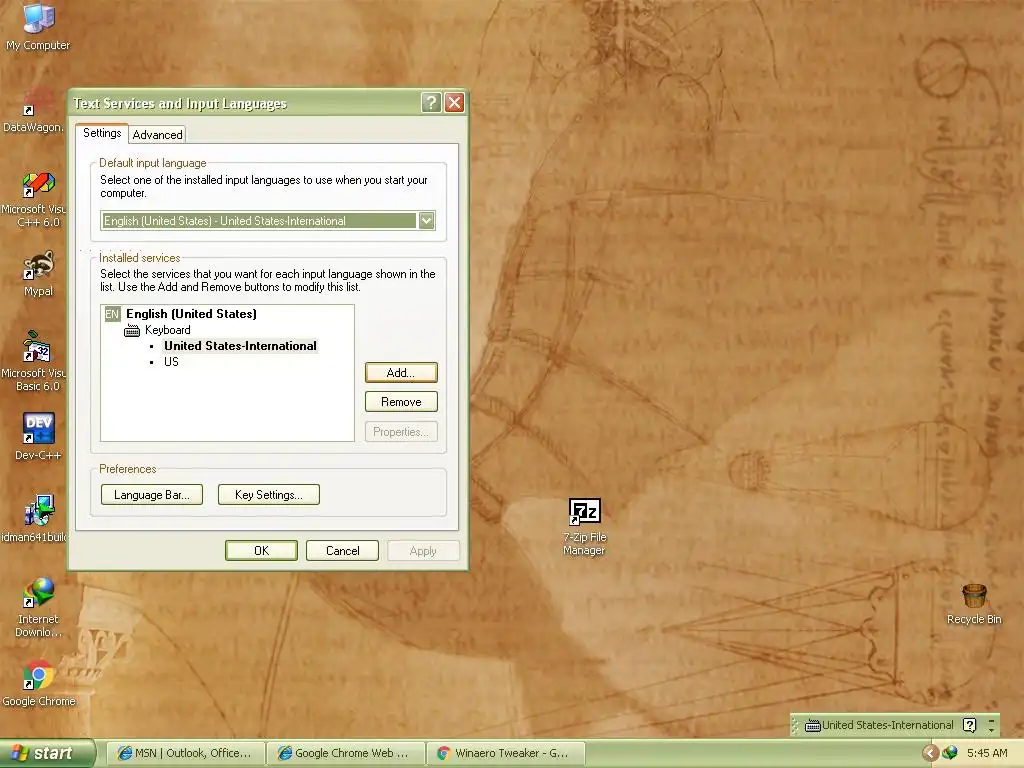Select Microsoft Visual C++ 6.0 icon

pyautogui.click(x=33, y=199)
